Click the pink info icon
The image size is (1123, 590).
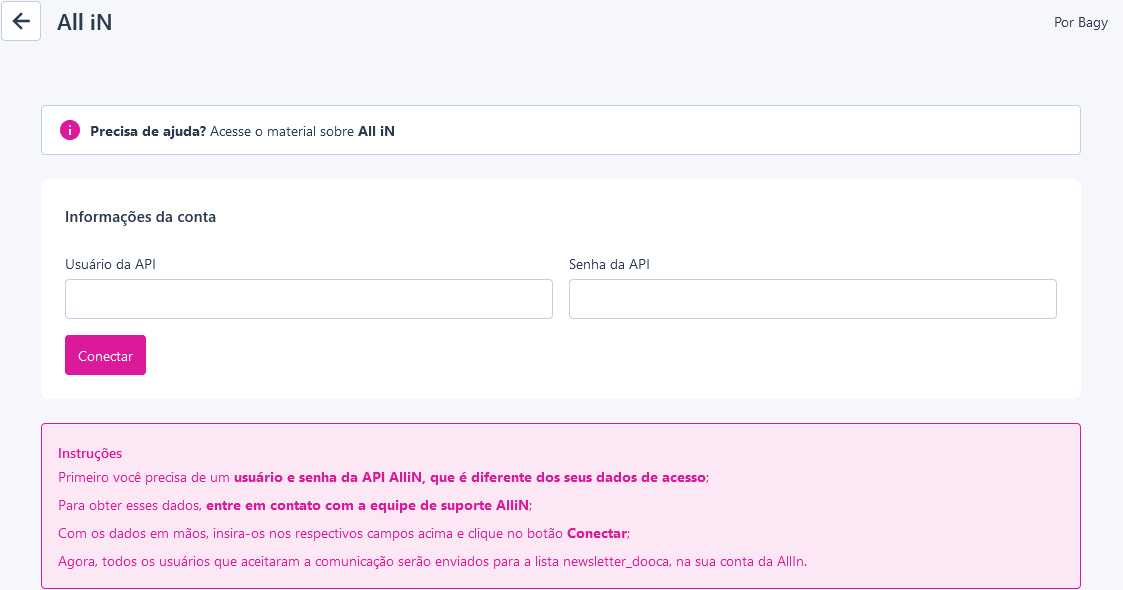(x=69, y=130)
